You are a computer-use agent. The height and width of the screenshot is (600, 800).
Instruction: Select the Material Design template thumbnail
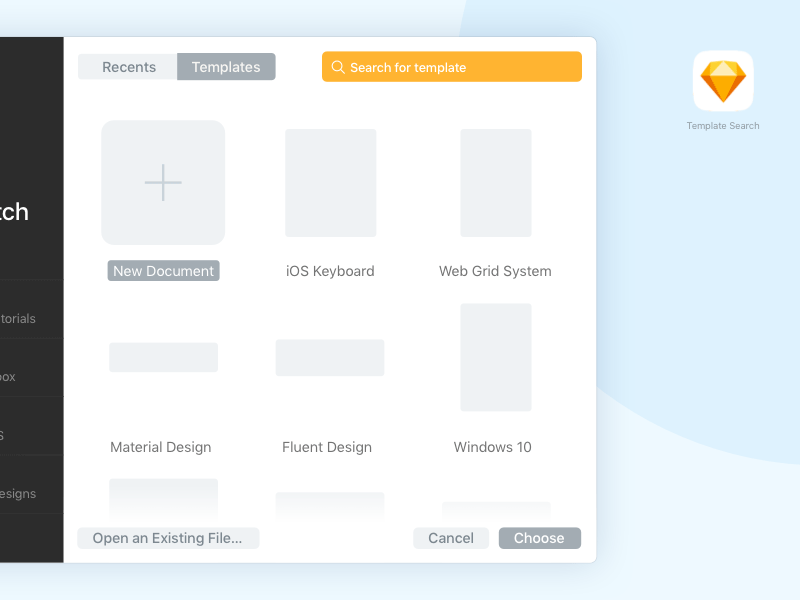coord(163,357)
